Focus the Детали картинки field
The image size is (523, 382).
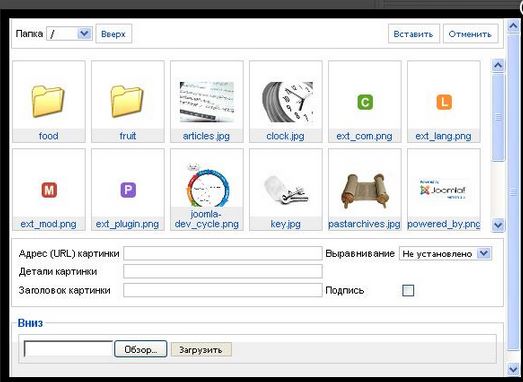pyautogui.click(x=223, y=272)
